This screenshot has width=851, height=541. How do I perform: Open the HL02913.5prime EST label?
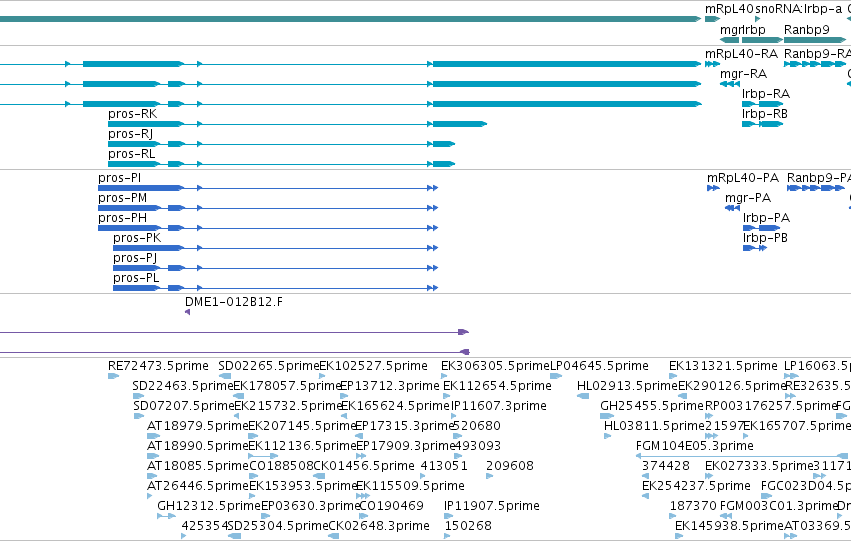(x=627, y=386)
